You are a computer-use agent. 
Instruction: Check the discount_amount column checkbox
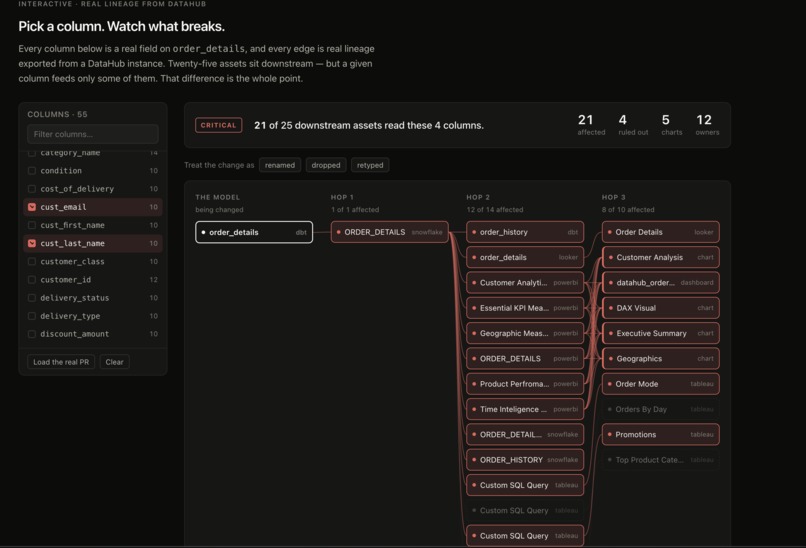click(32, 334)
